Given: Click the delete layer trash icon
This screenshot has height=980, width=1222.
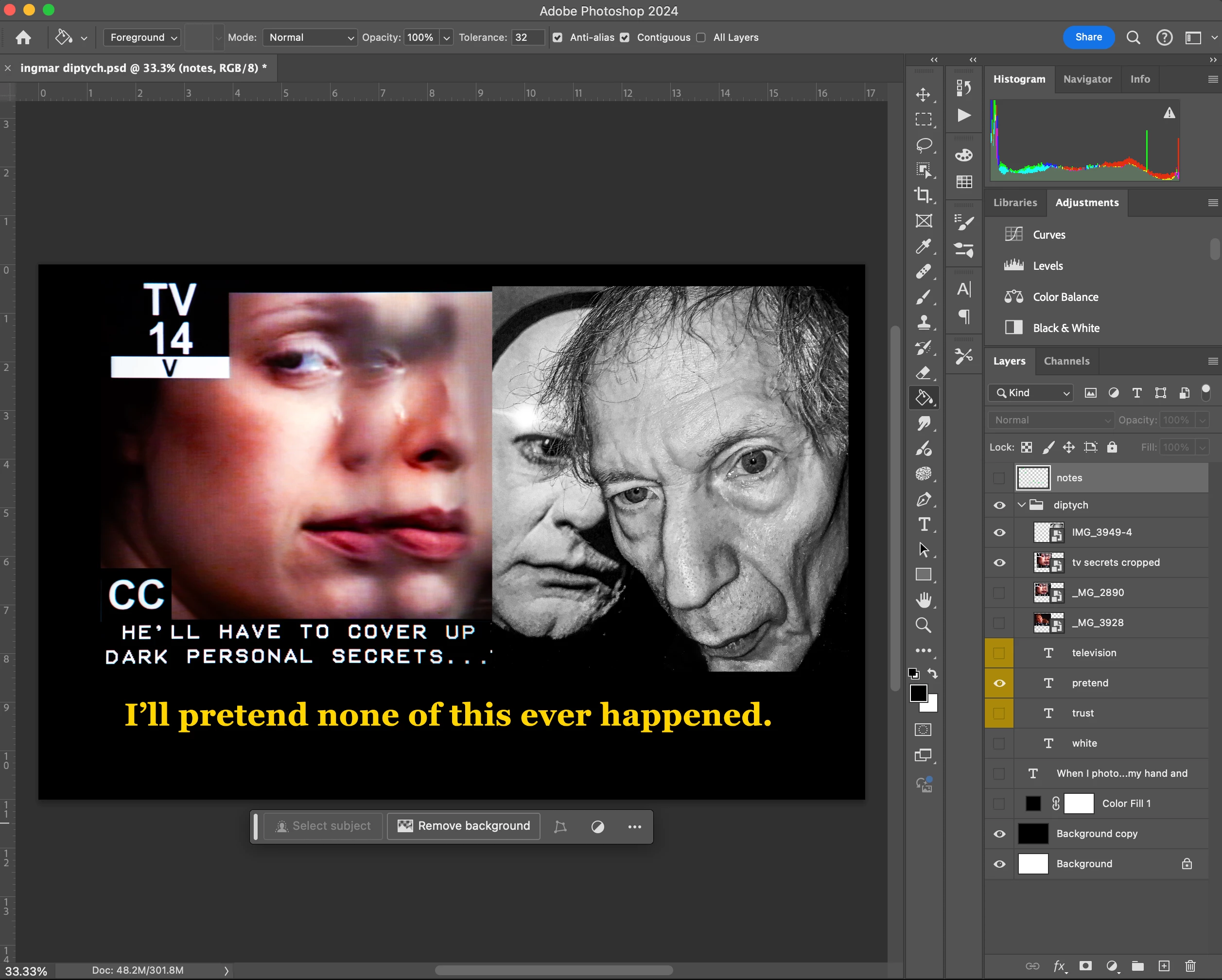Looking at the screenshot, I should point(1190,966).
